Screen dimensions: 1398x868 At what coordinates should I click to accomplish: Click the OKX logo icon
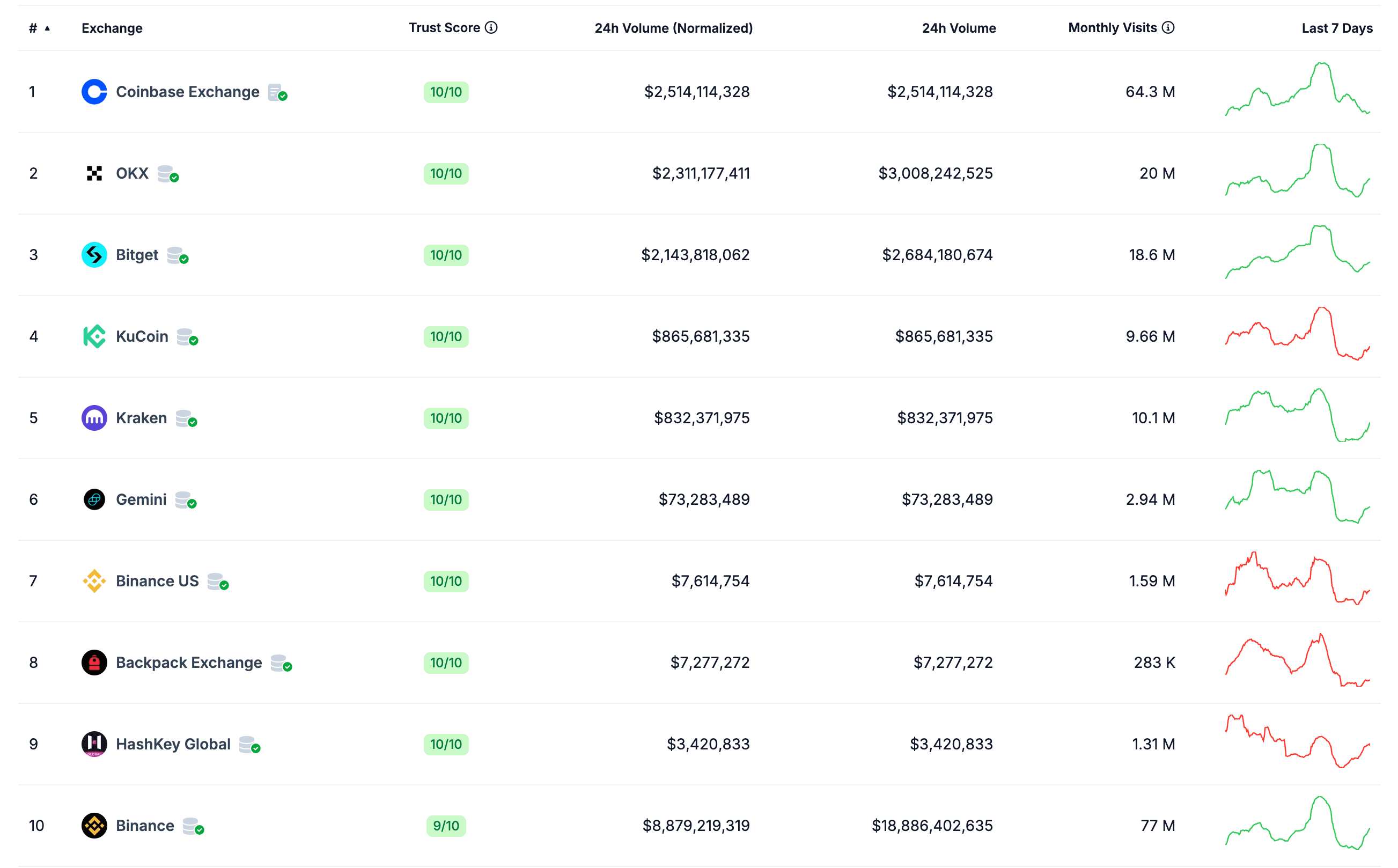coord(94,173)
